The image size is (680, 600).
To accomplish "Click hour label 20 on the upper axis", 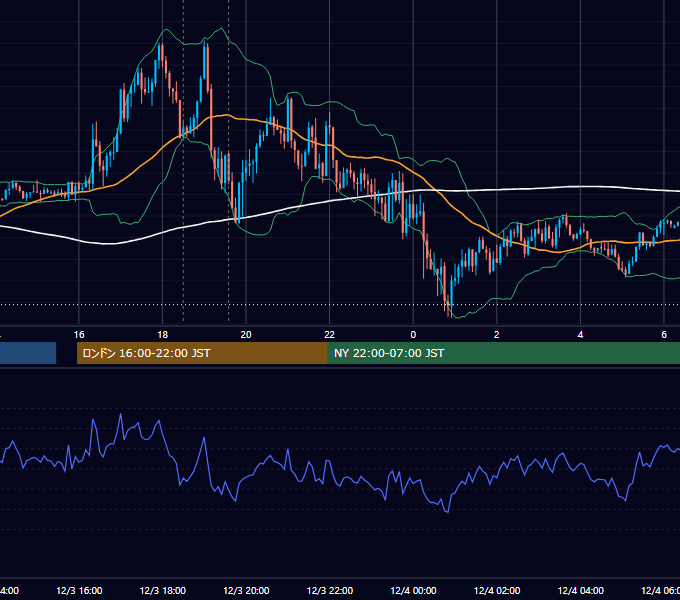I will click(x=246, y=335).
